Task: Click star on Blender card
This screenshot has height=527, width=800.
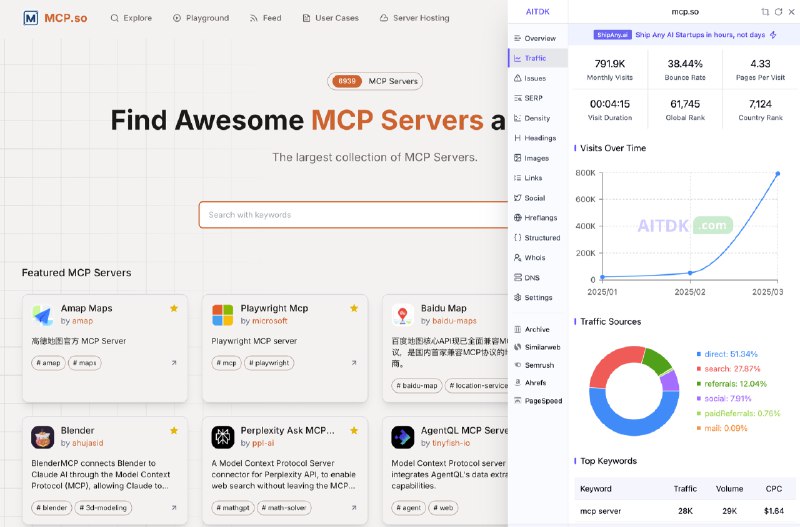Action: click(x=174, y=431)
